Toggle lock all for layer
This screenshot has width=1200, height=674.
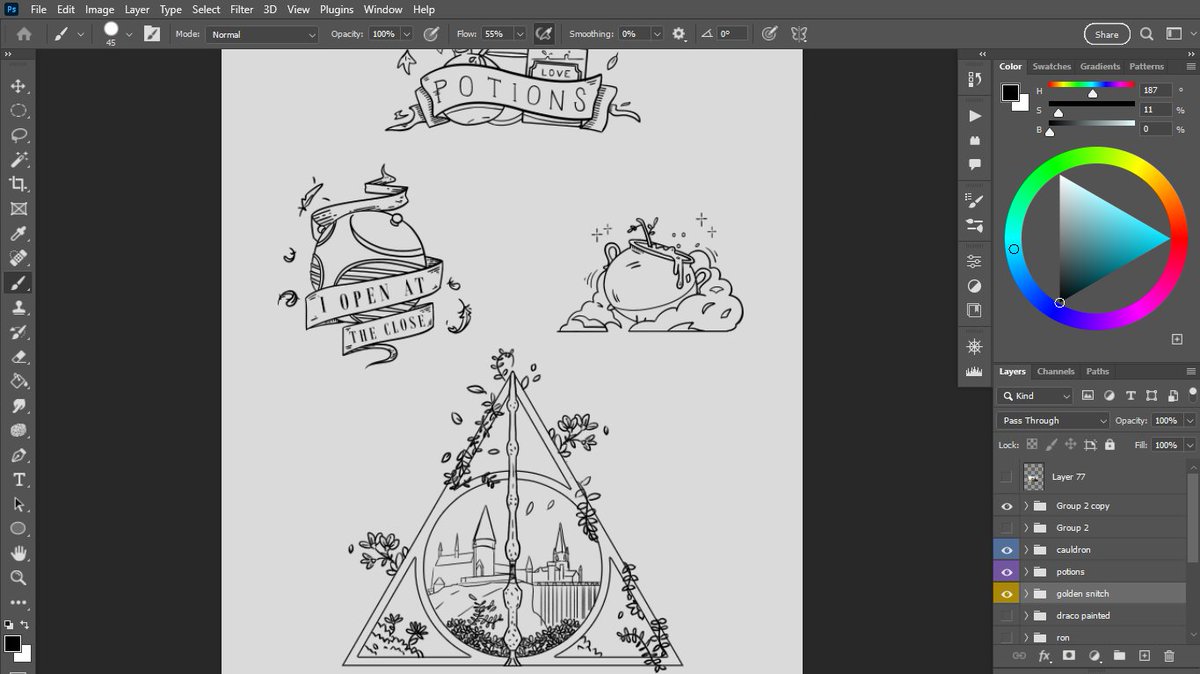click(1110, 445)
